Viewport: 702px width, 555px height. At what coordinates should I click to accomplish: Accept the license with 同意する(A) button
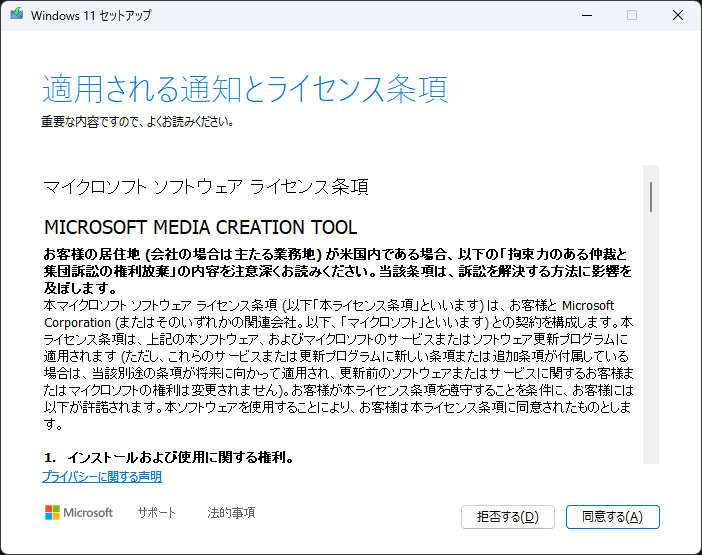point(612,517)
